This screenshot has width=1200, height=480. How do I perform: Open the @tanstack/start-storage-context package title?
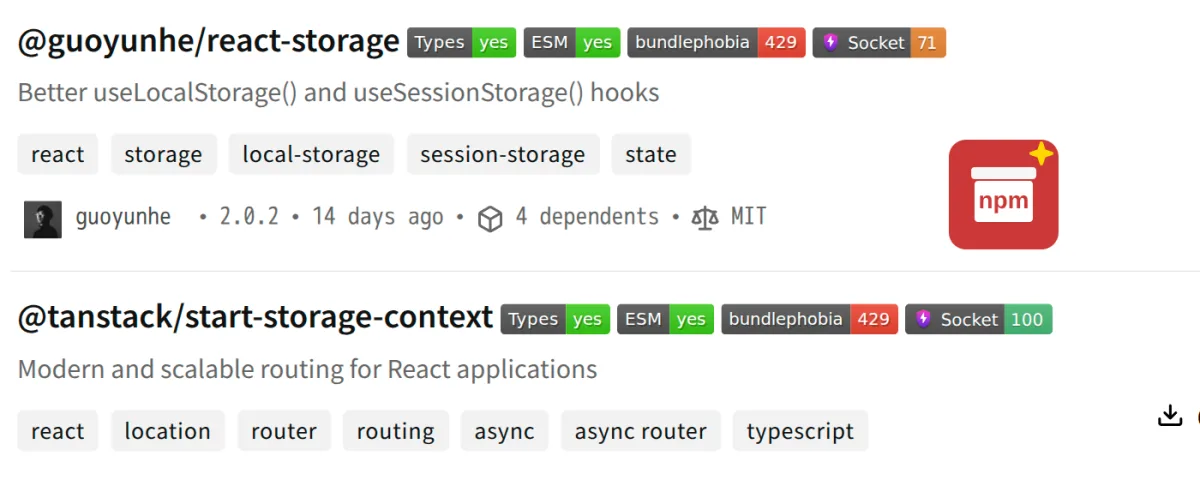point(256,318)
